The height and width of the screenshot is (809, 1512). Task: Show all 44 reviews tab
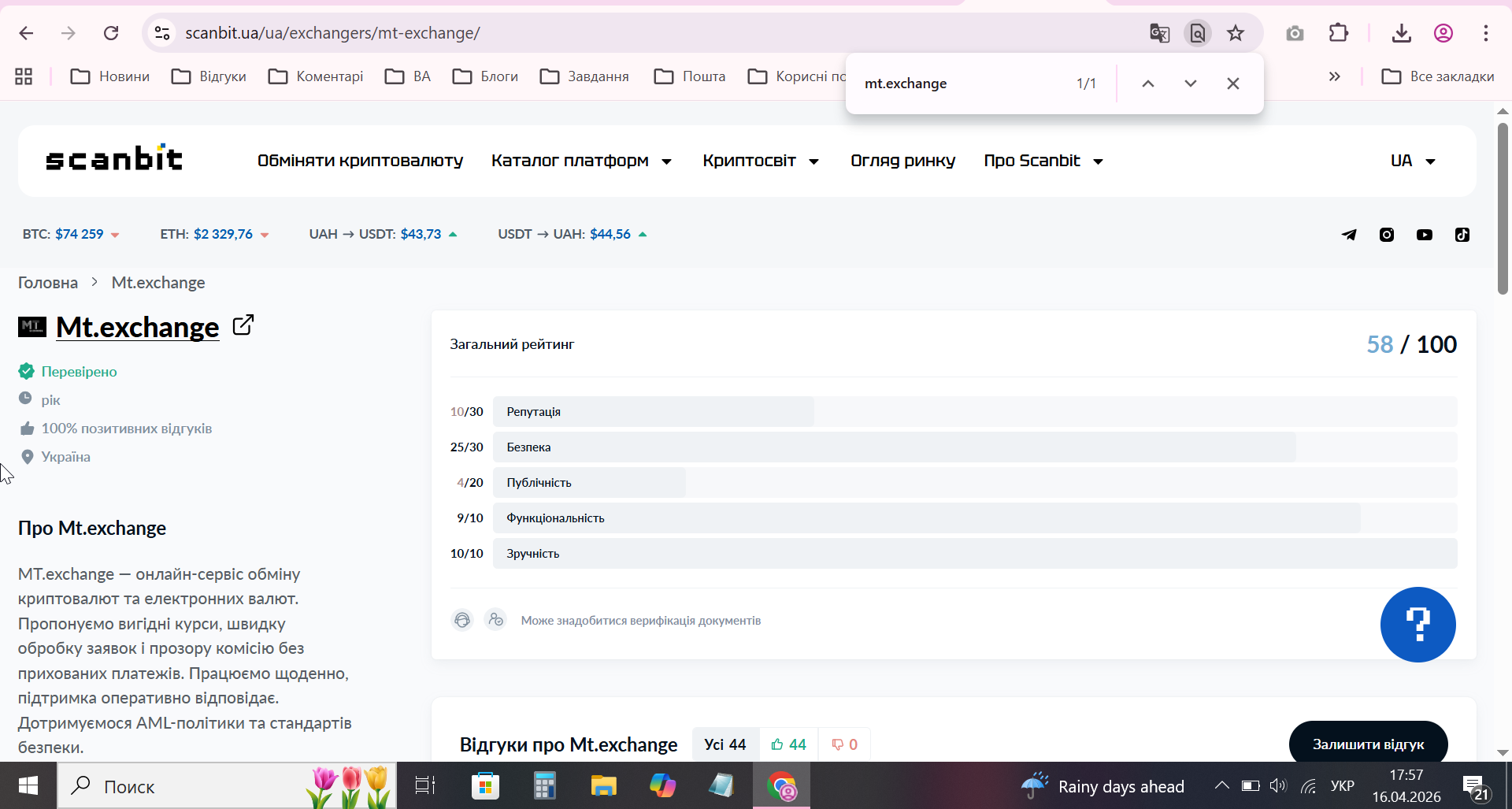click(725, 744)
